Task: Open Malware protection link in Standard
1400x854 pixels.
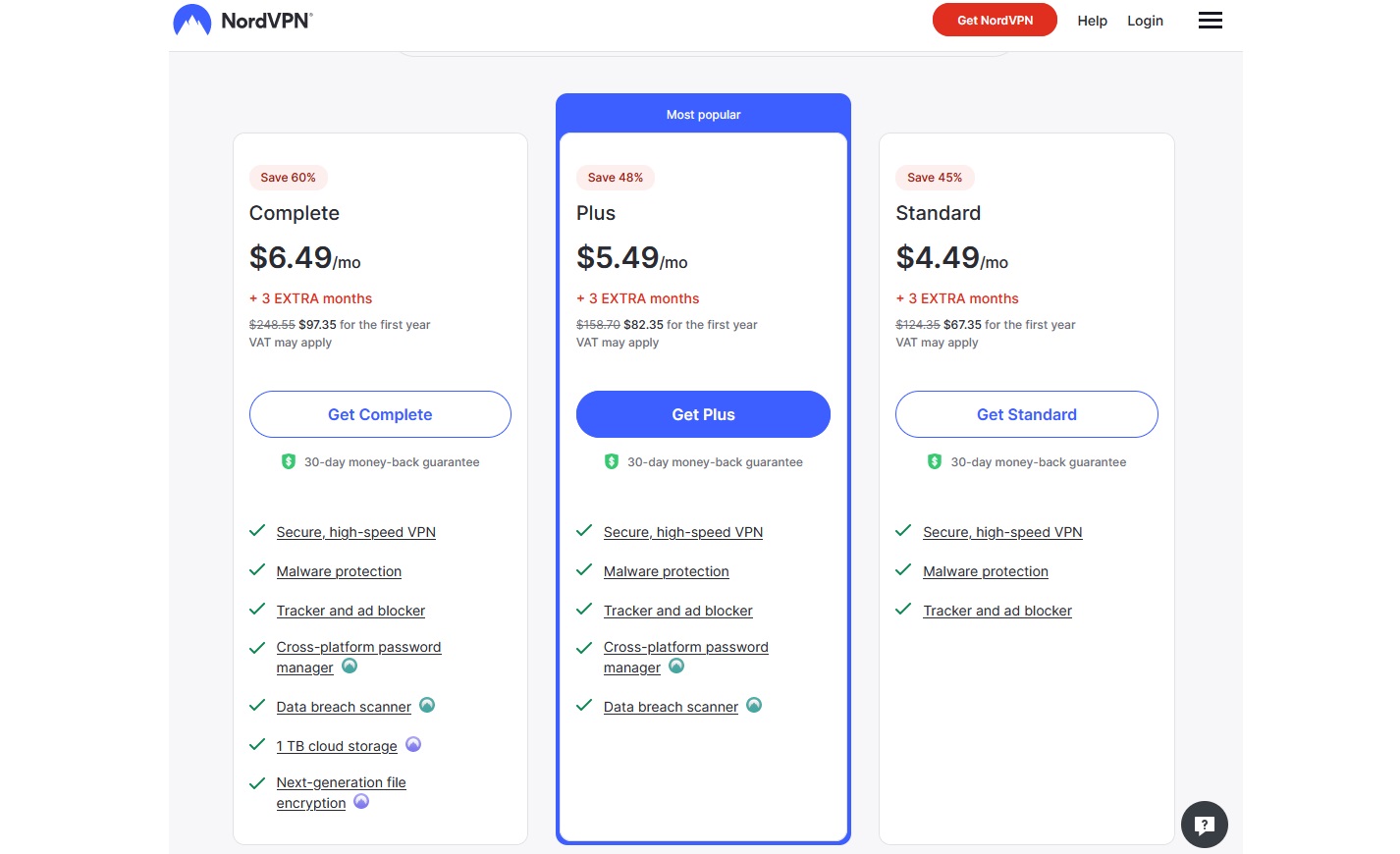Action: click(x=986, y=571)
